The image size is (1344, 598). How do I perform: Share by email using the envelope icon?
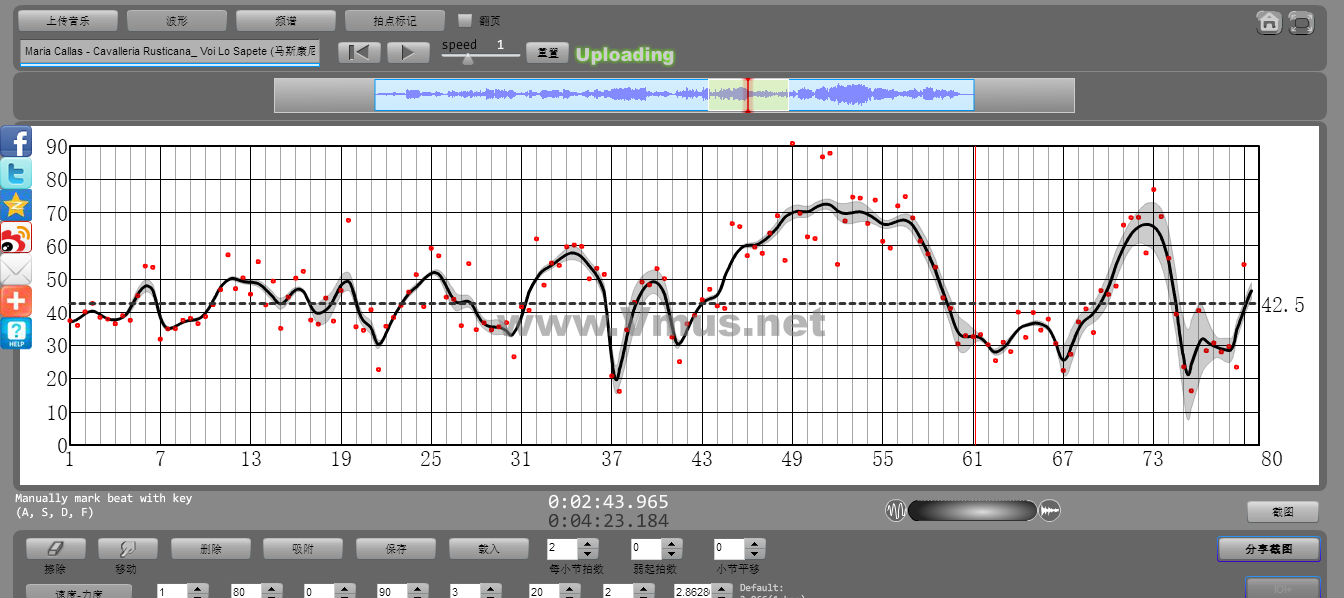(x=16, y=269)
